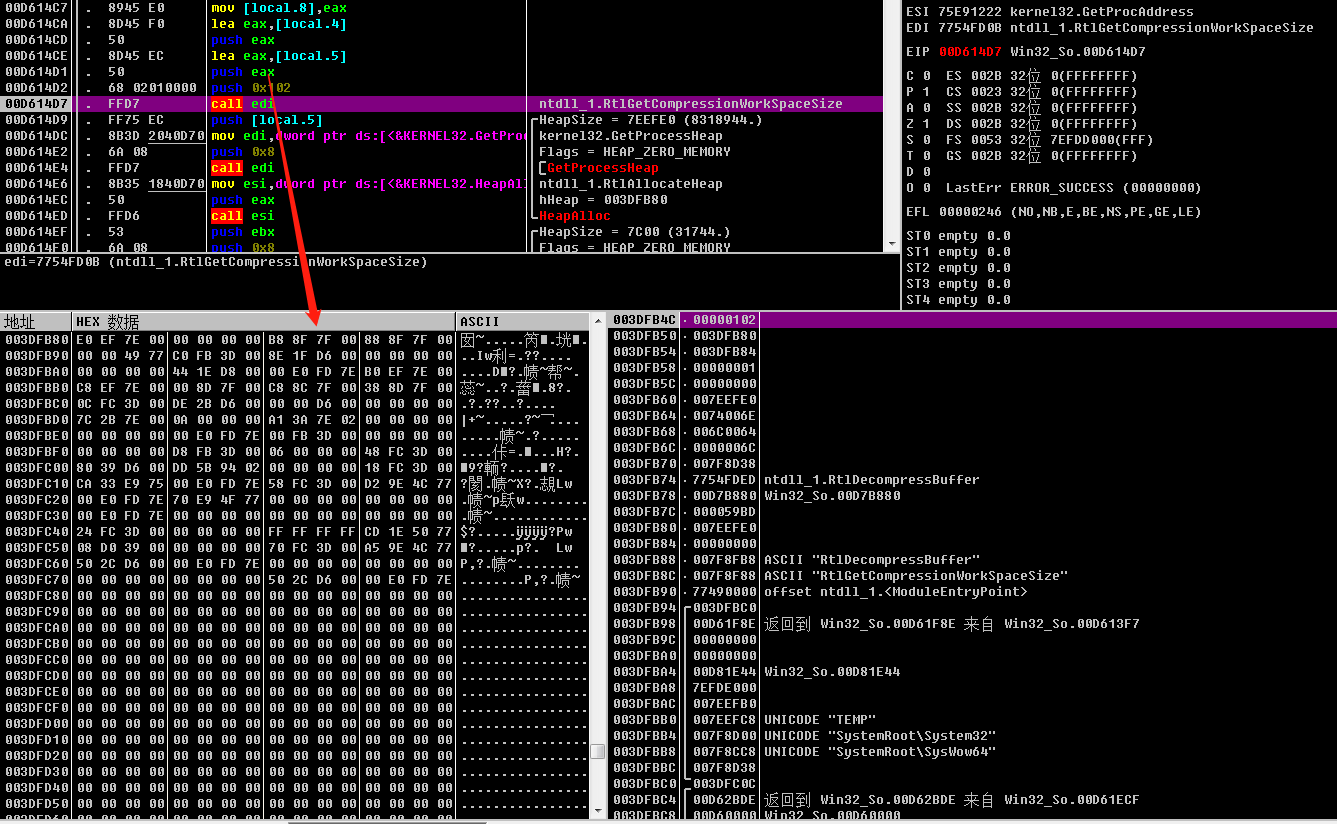This screenshot has width=1337, height=824.
Task: Toggle the Z zero flag
Action: pos(918,124)
